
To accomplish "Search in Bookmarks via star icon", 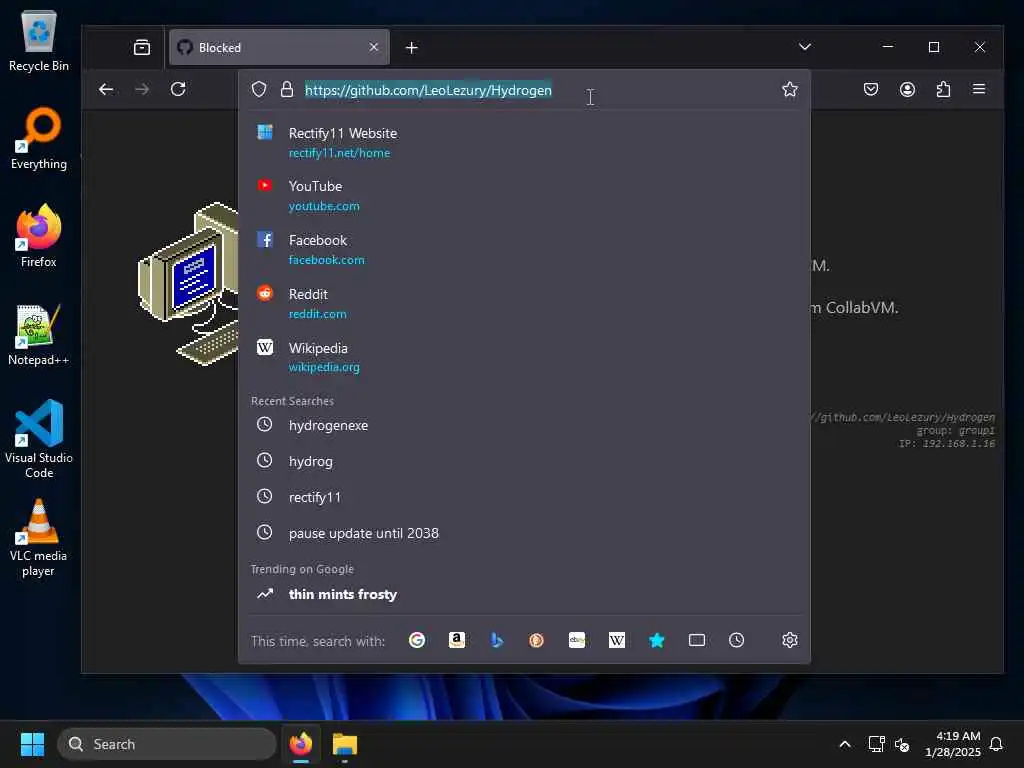I will [656, 640].
